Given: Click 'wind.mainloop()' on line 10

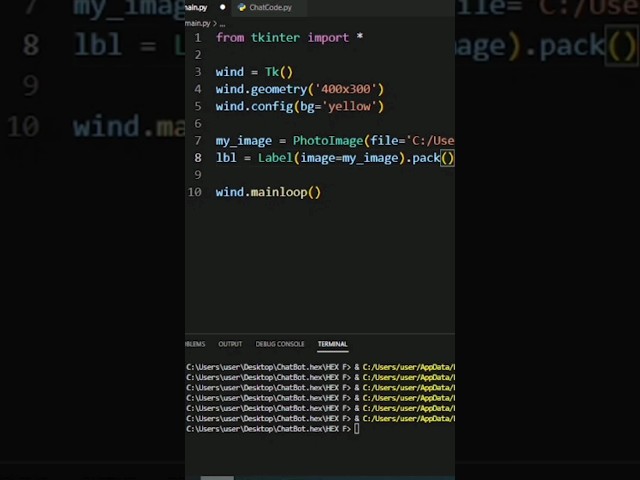Looking at the screenshot, I should [x=269, y=192].
